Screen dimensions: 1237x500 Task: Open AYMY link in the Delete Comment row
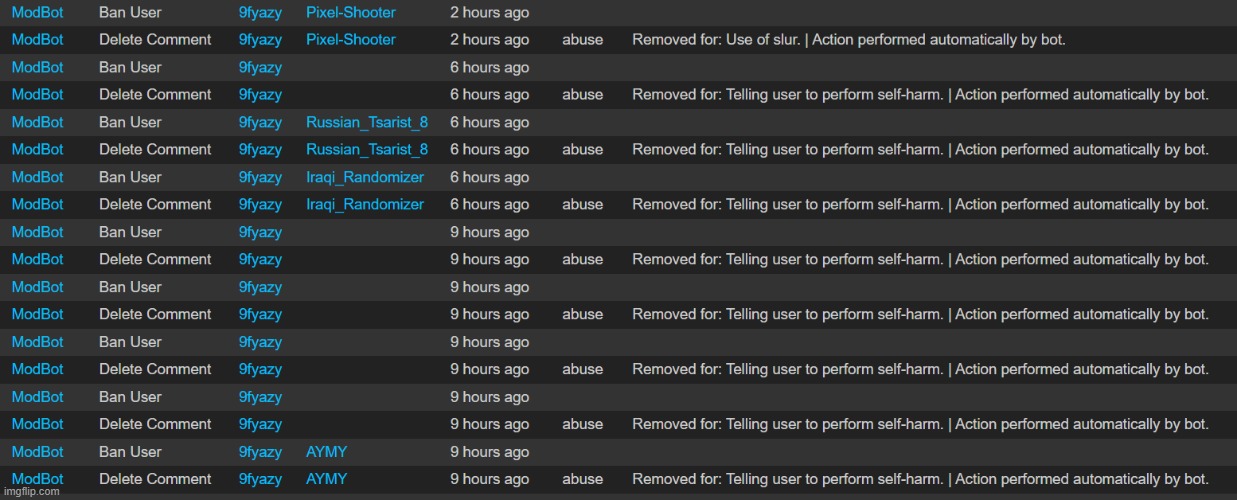[327, 479]
